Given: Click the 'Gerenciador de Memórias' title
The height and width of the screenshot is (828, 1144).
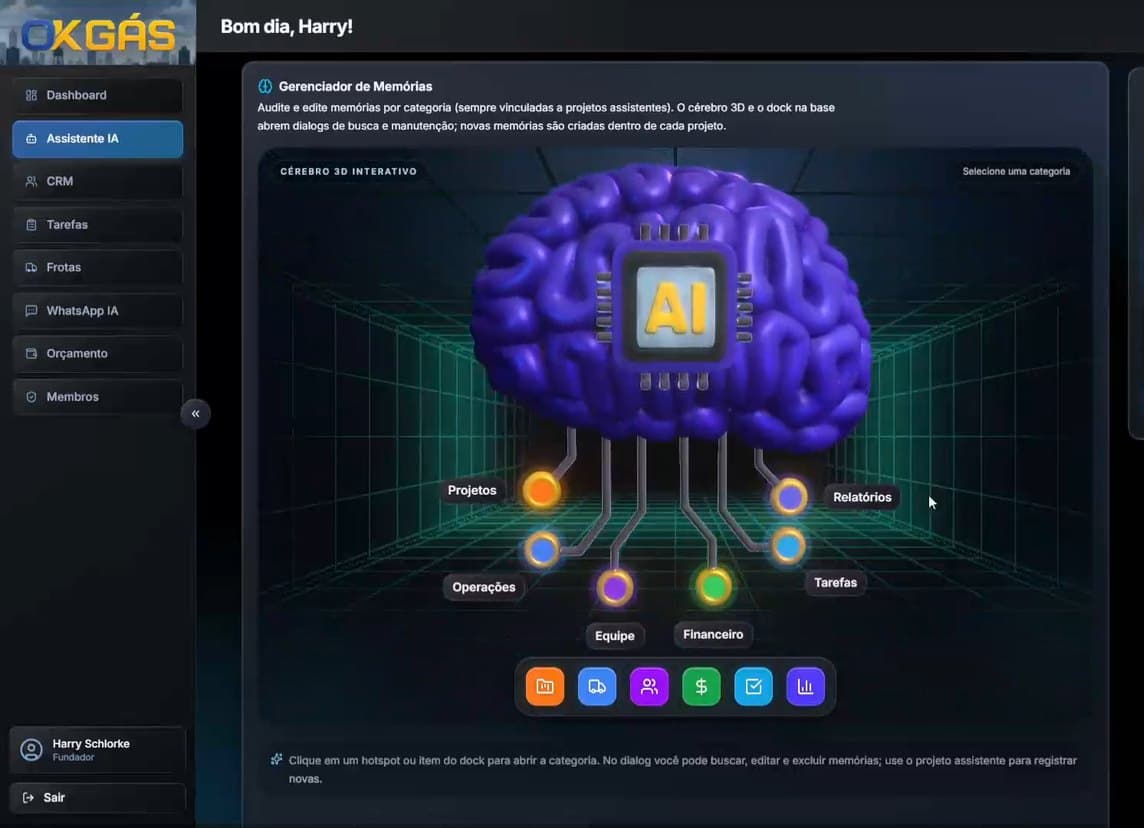Looking at the screenshot, I should pos(355,86).
